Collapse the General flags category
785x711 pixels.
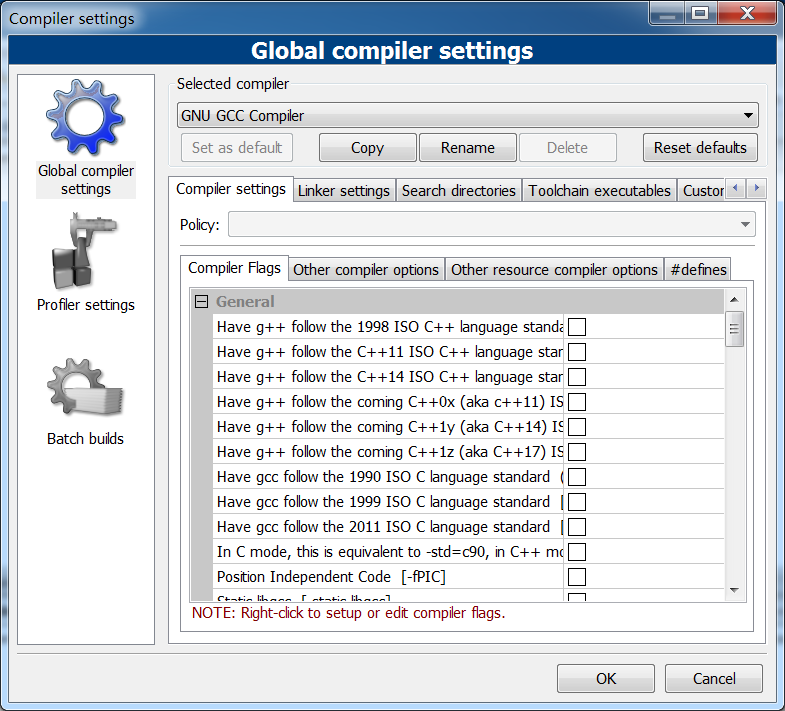point(201,301)
